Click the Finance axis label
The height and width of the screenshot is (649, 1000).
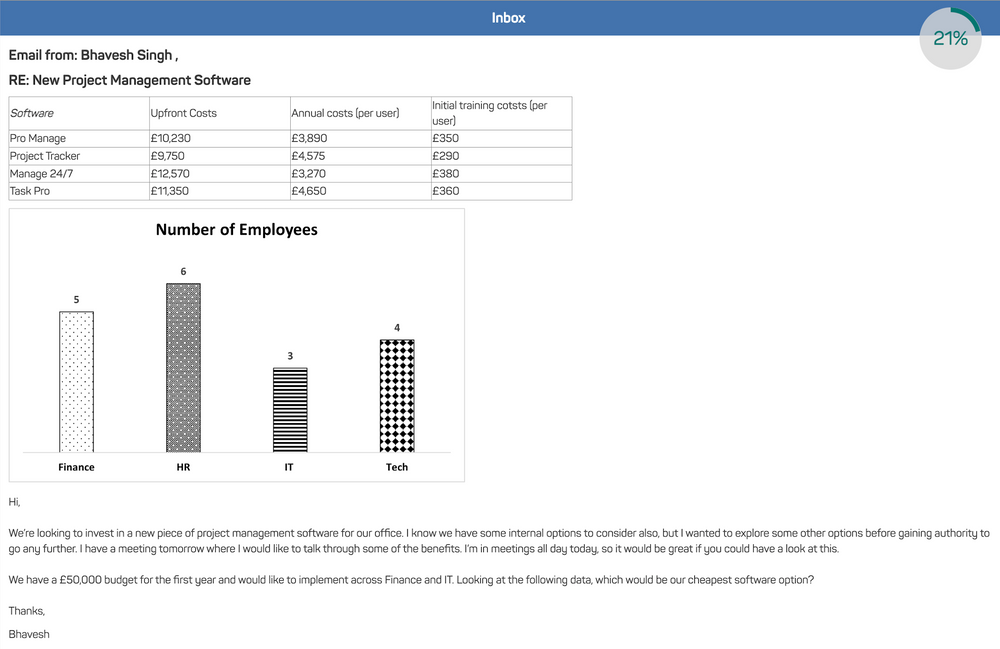coord(76,467)
